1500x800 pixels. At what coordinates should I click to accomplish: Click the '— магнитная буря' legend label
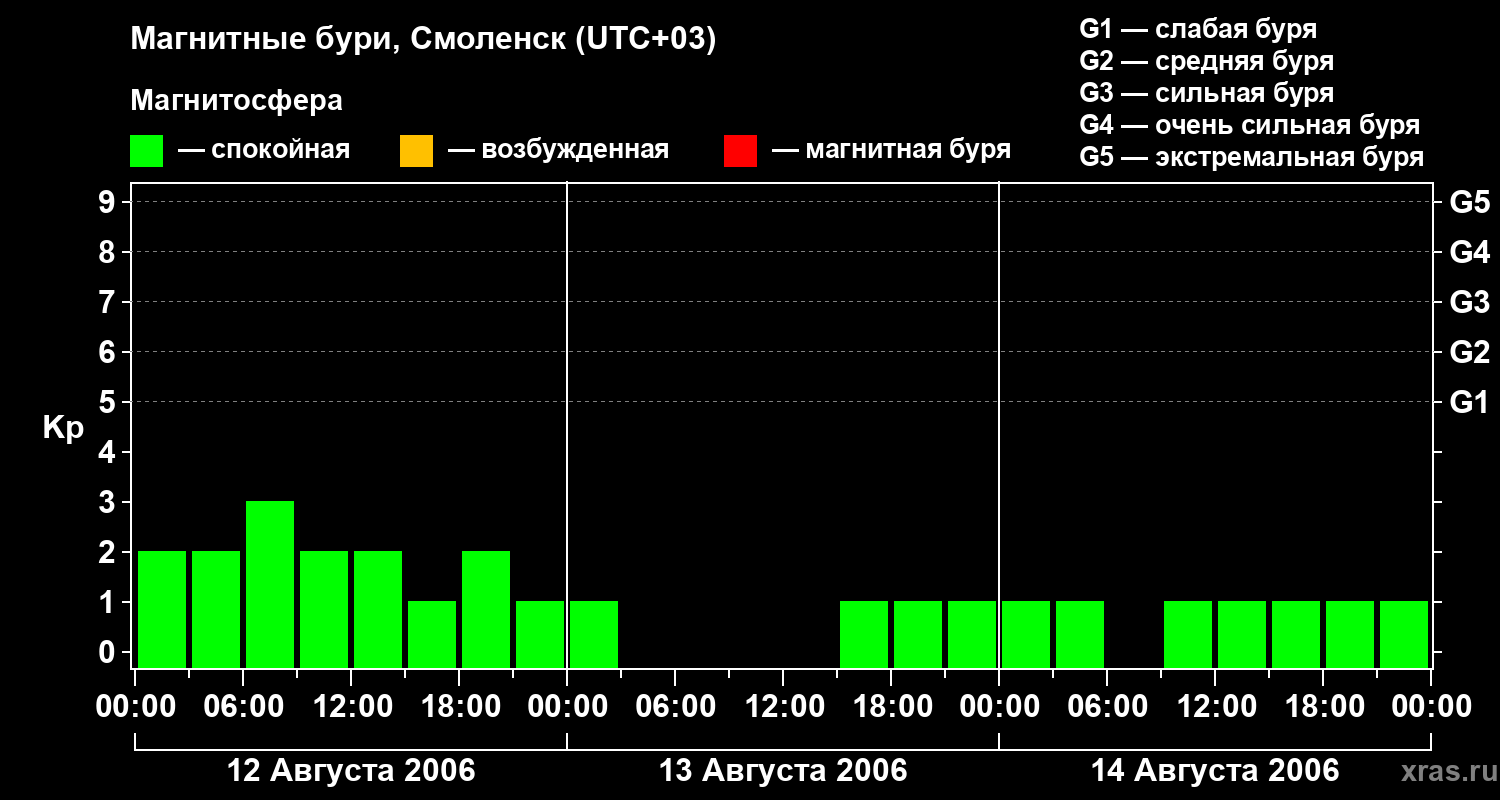tap(891, 150)
